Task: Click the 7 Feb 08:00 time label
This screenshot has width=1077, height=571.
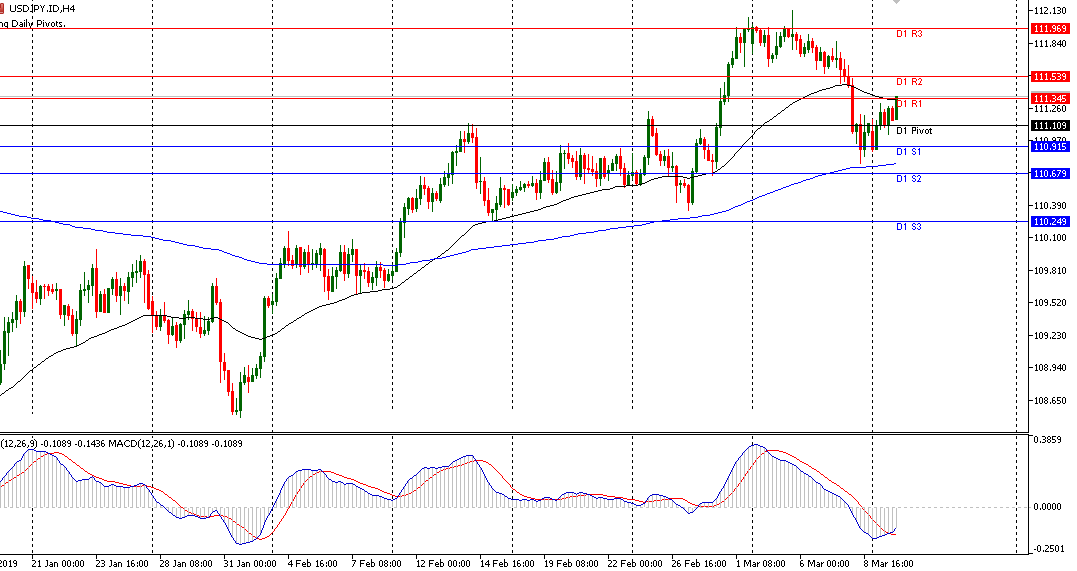Action: point(376,564)
